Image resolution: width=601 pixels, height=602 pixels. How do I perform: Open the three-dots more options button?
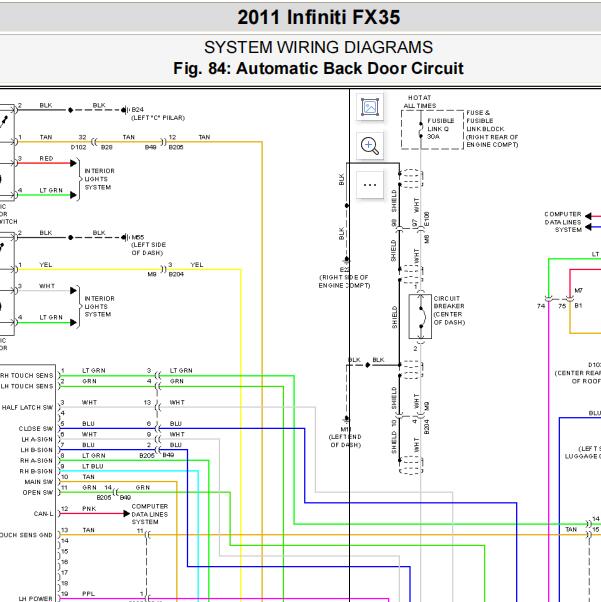pos(370,185)
